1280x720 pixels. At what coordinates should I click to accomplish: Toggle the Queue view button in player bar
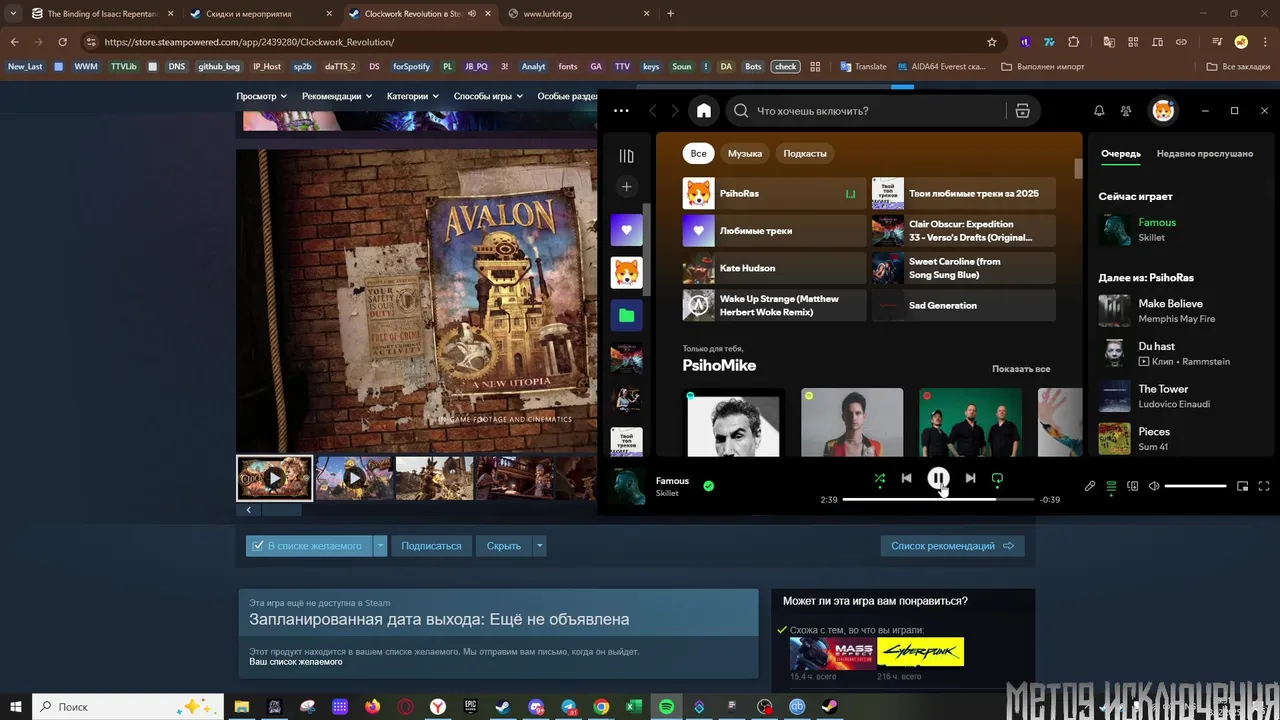click(1111, 486)
